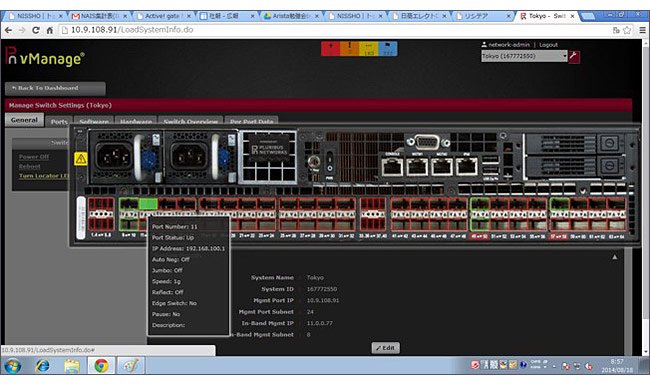Image resolution: width=650 pixels, height=385 pixels.
Task: Click the red critical alerts badge
Action: click(330, 49)
